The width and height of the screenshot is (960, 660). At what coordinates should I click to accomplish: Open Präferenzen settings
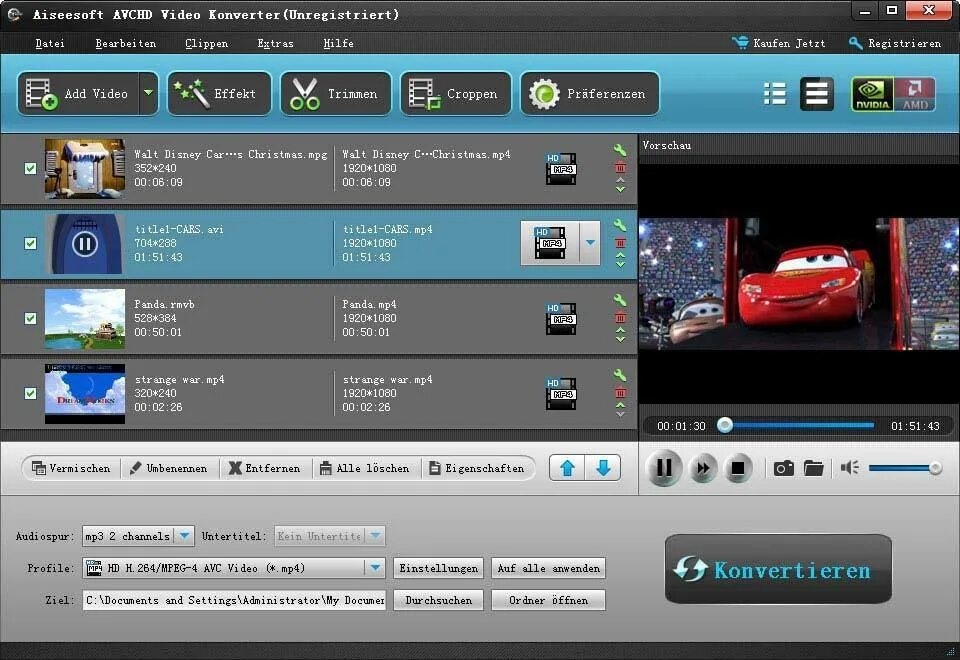click(590, 94)
